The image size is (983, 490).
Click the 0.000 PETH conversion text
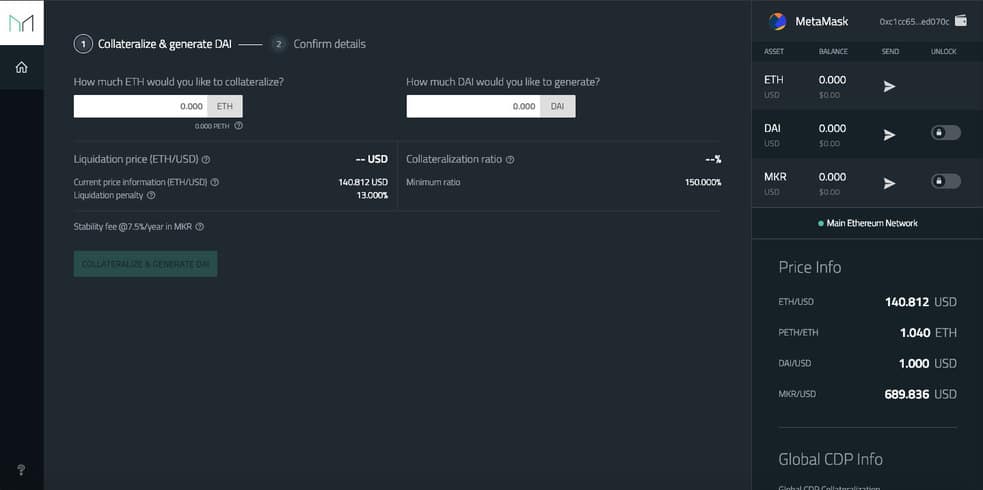pos(212,126)
